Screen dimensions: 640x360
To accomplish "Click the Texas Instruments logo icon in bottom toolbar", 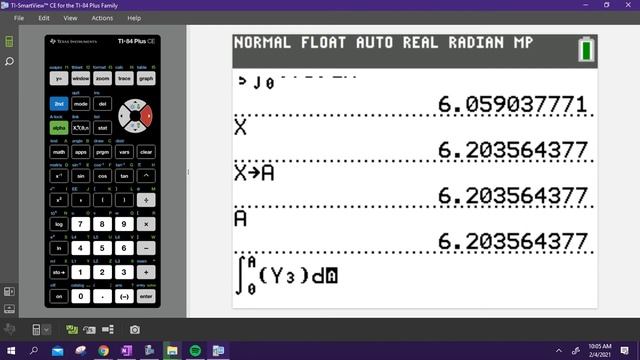I will 9,329.
